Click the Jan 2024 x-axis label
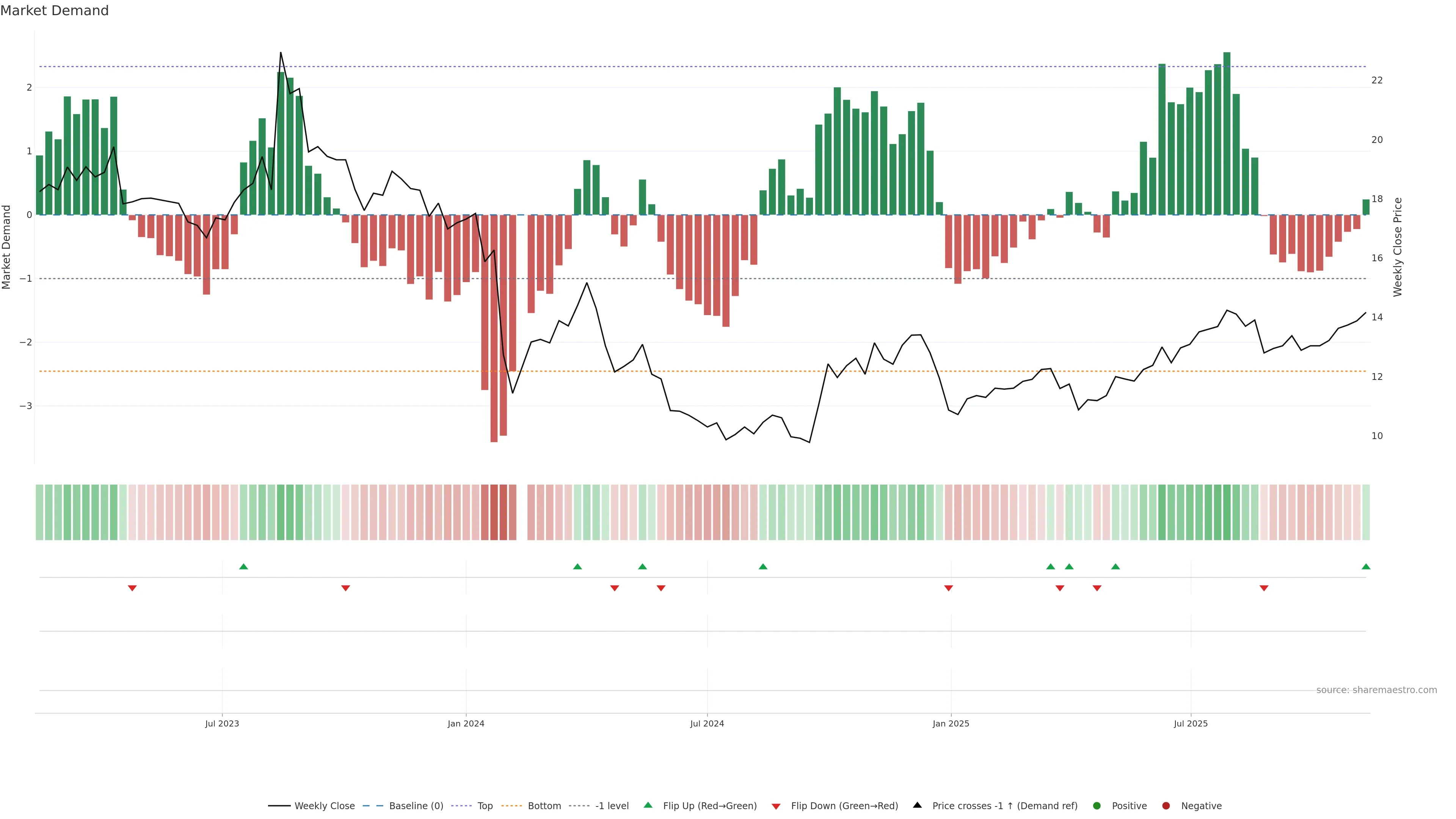 click(466, 723)
